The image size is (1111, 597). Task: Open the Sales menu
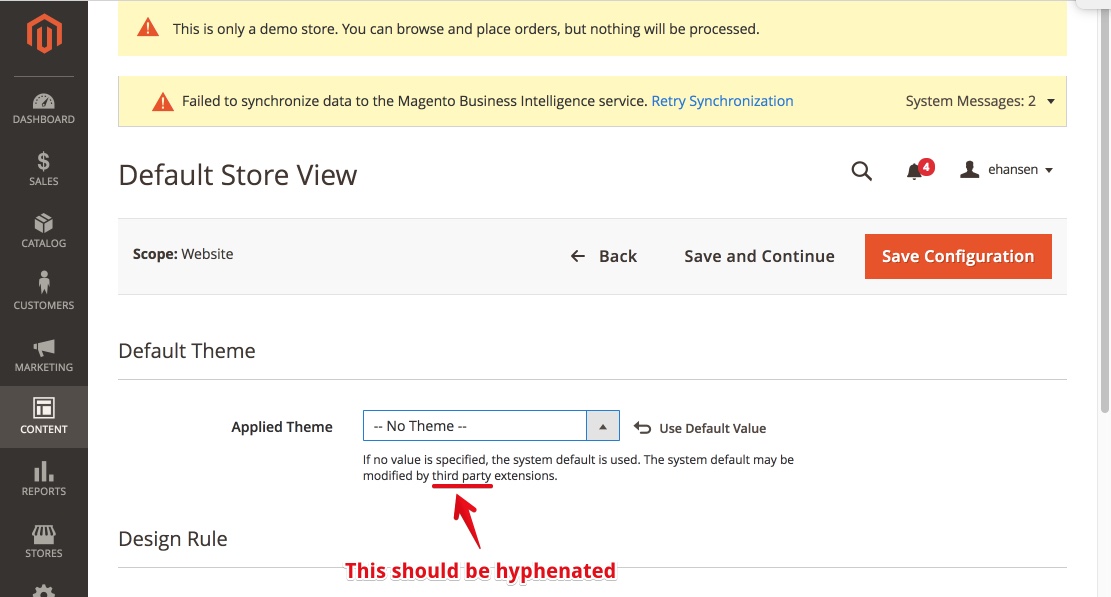[44, 170]
